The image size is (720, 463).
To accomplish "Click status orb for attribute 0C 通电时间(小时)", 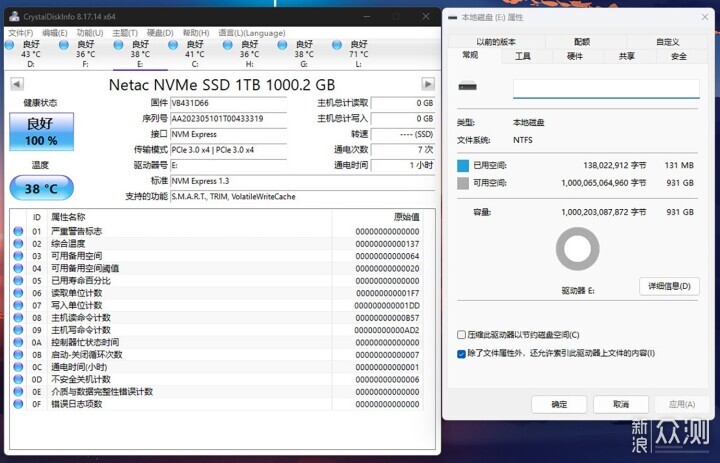I will tap(18, 367).
